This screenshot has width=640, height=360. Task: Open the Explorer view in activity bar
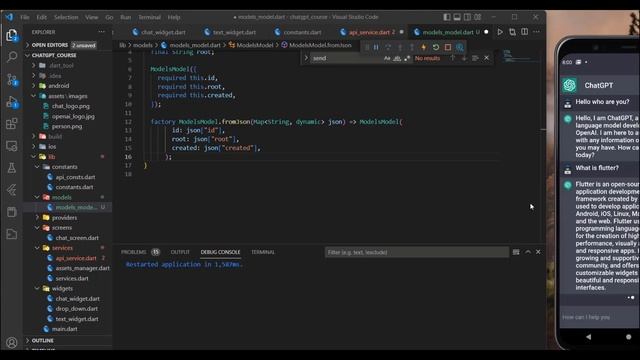pyautogui.click(x=11, y=35)
